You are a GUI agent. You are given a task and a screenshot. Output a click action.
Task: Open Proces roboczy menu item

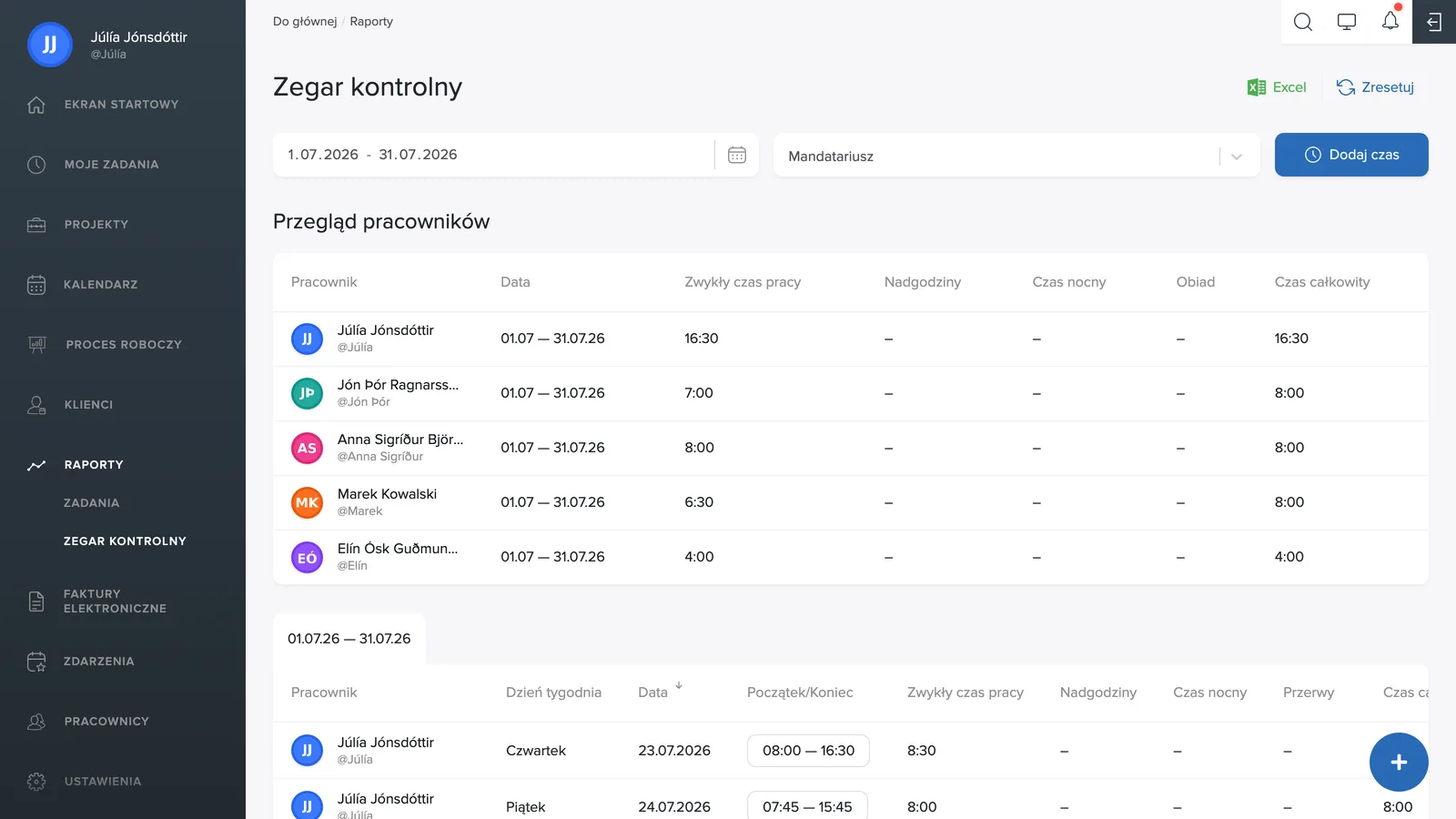[124, 345]
